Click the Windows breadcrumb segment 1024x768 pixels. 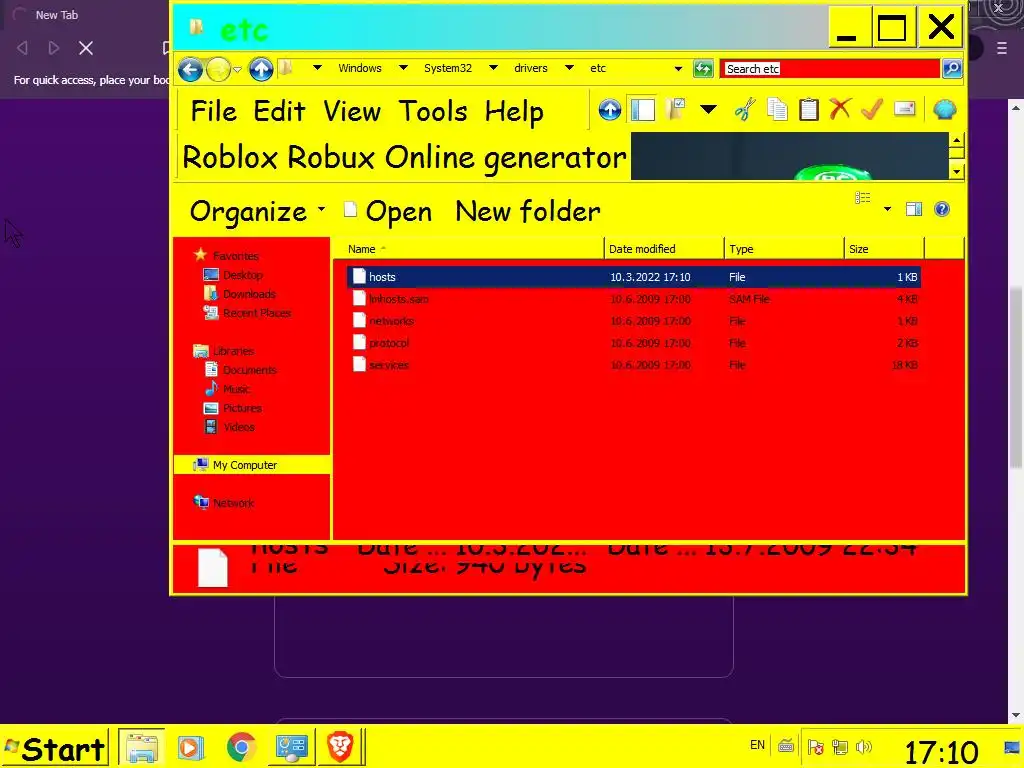[360, 68]
